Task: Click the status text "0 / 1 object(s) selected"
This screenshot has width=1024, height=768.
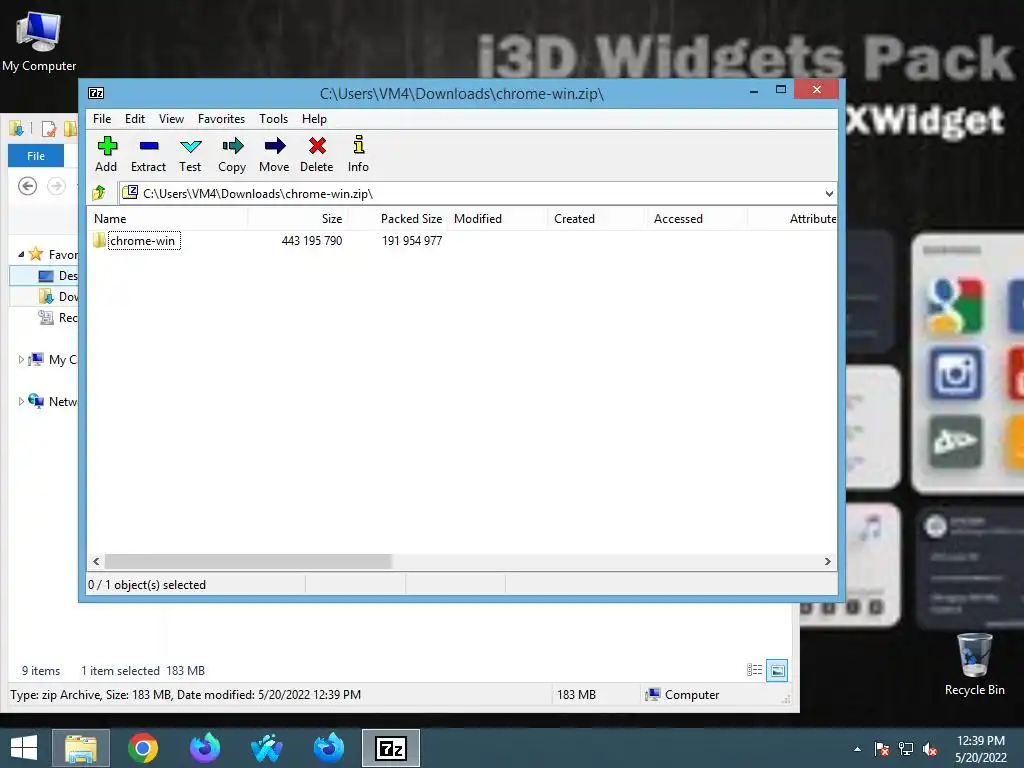Action: [x=147, y=584]
